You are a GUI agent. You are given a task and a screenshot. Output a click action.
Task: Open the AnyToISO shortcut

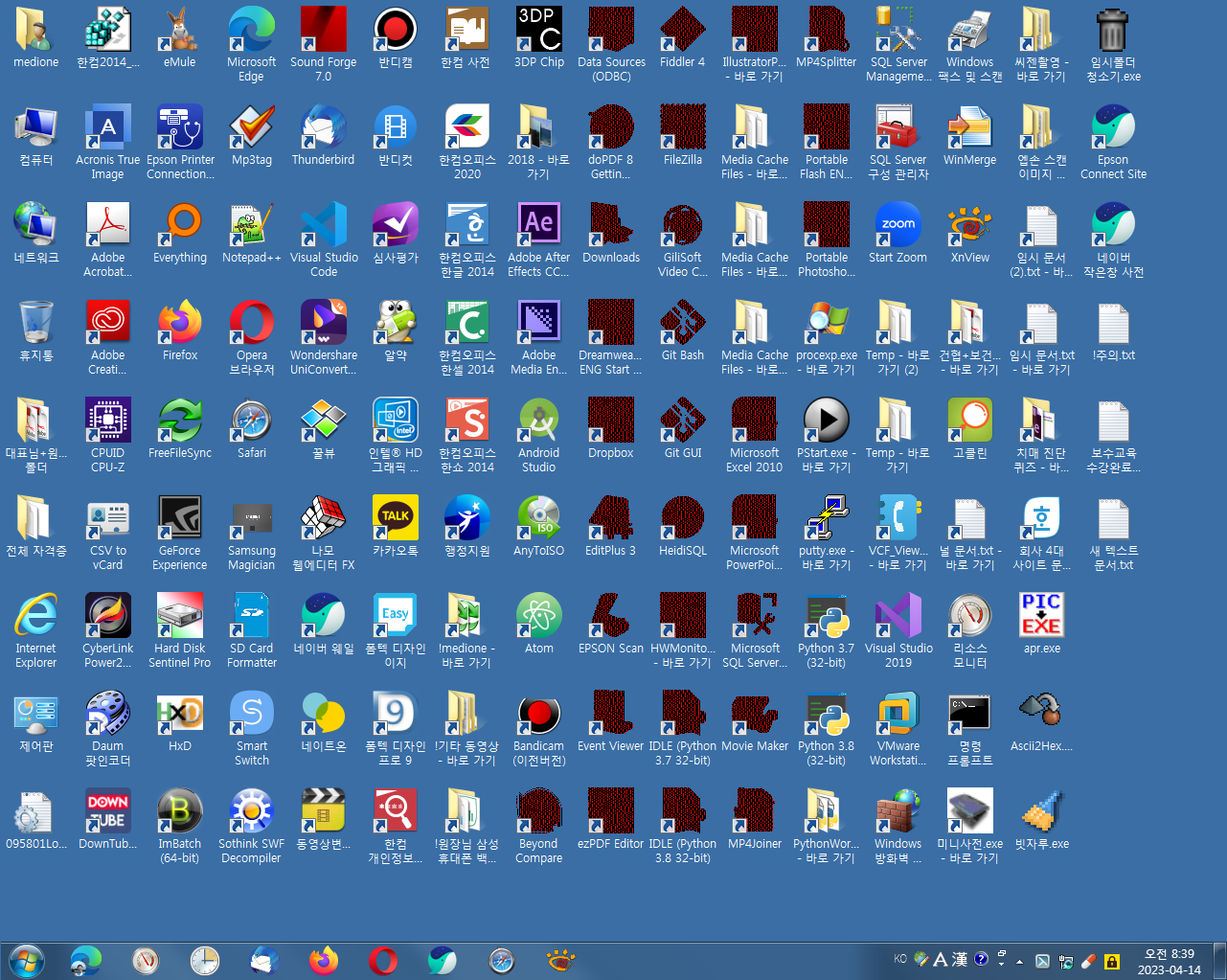point(539,526)
